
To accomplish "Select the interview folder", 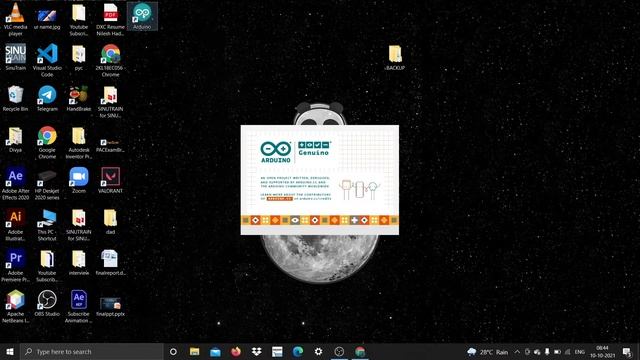I will pos(79,262).
